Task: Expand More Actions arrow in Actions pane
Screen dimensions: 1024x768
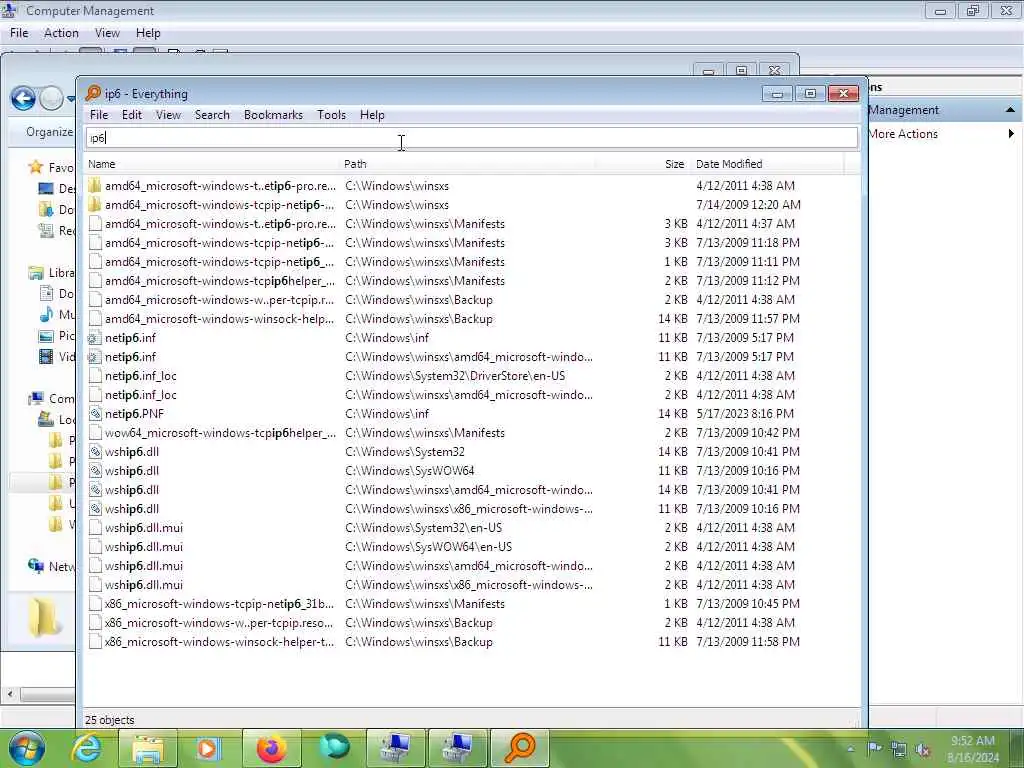Action: pyautogui.click(x=1011, y=134)
